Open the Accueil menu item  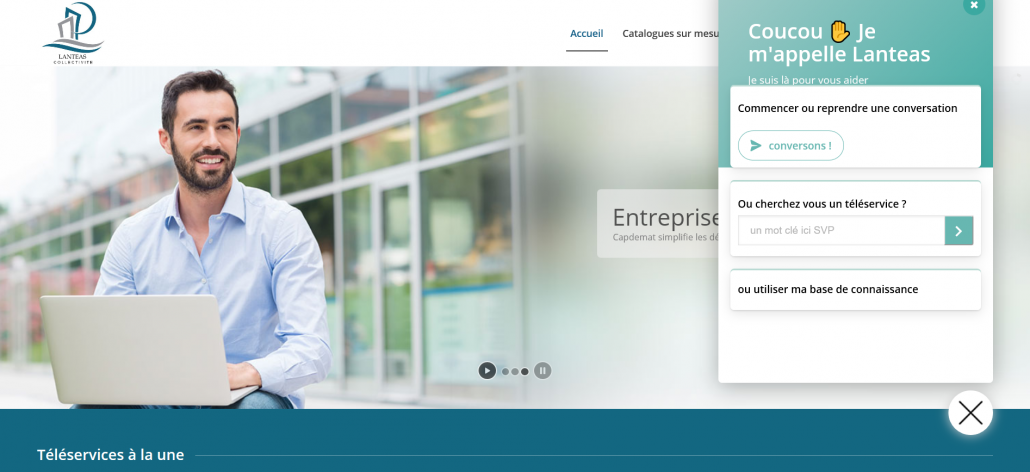point(587,33)
